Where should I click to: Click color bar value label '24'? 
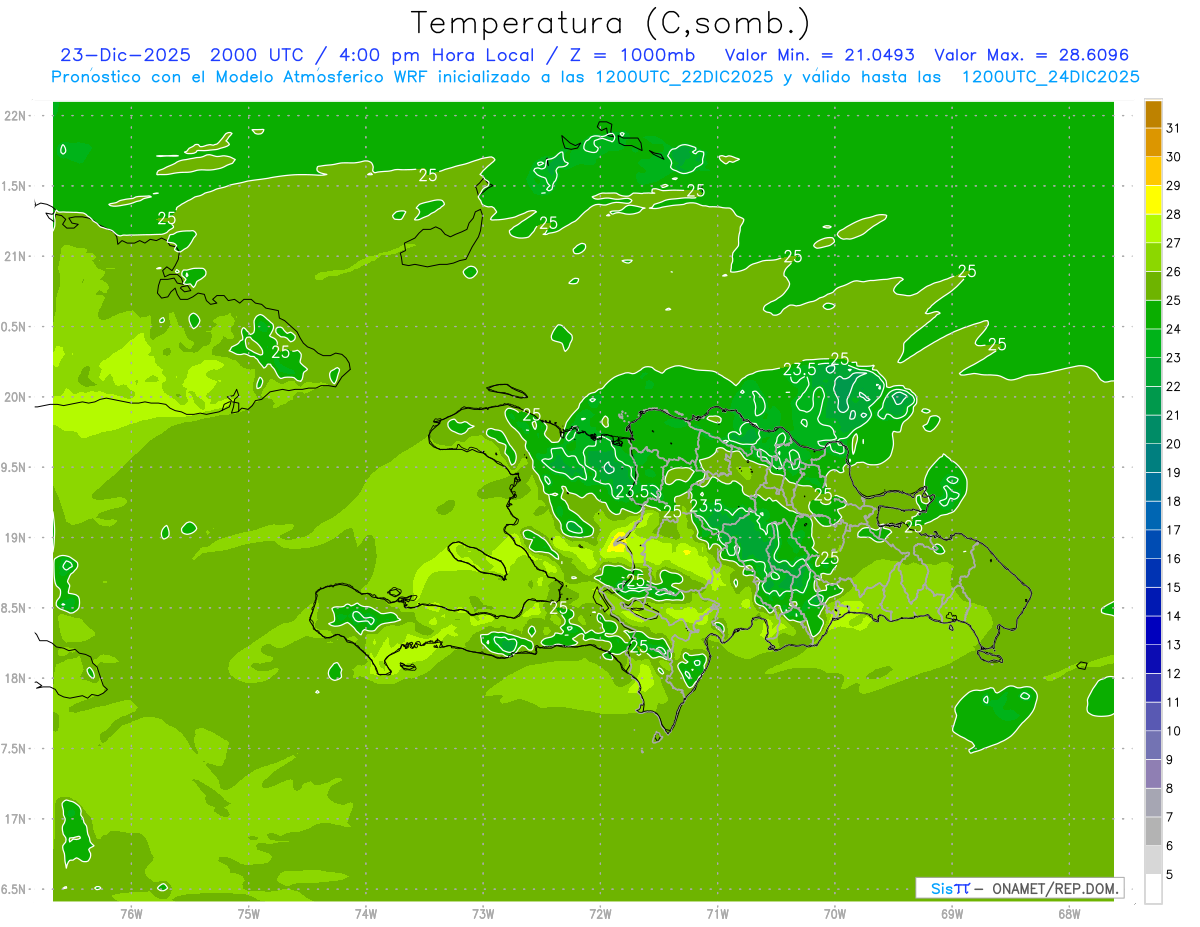(x=1174, y=329)
